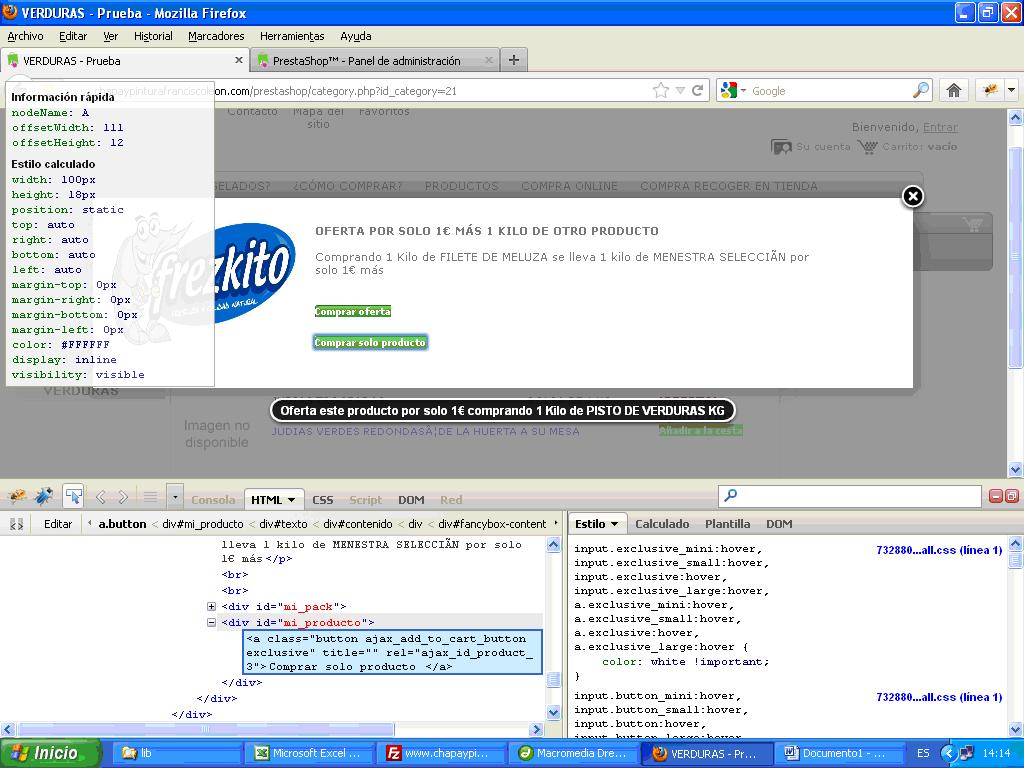
Task: Close the VERDURAS - Prueba tab
Action: coord(238,60)
